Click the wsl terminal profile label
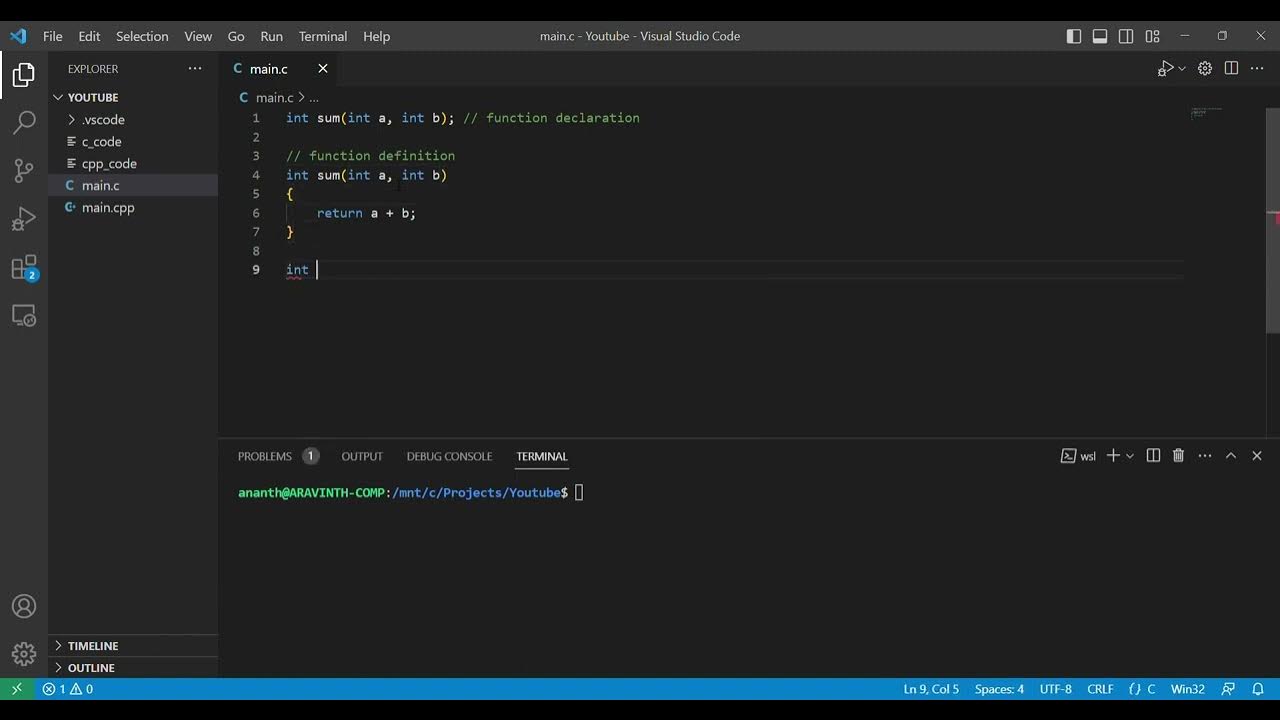Image resolution: width=1280 pixels, height=720 pixels. [x=1079, y=456]
